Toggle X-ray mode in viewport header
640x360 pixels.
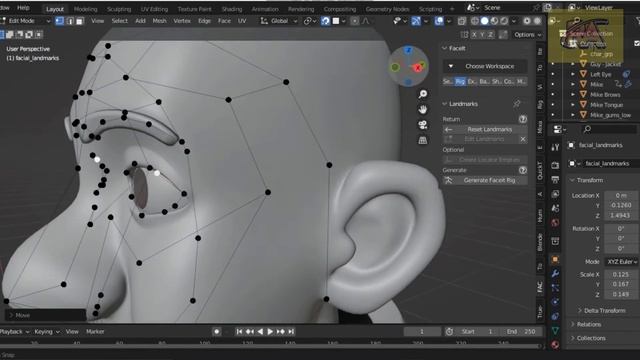(x=462, y=21)
